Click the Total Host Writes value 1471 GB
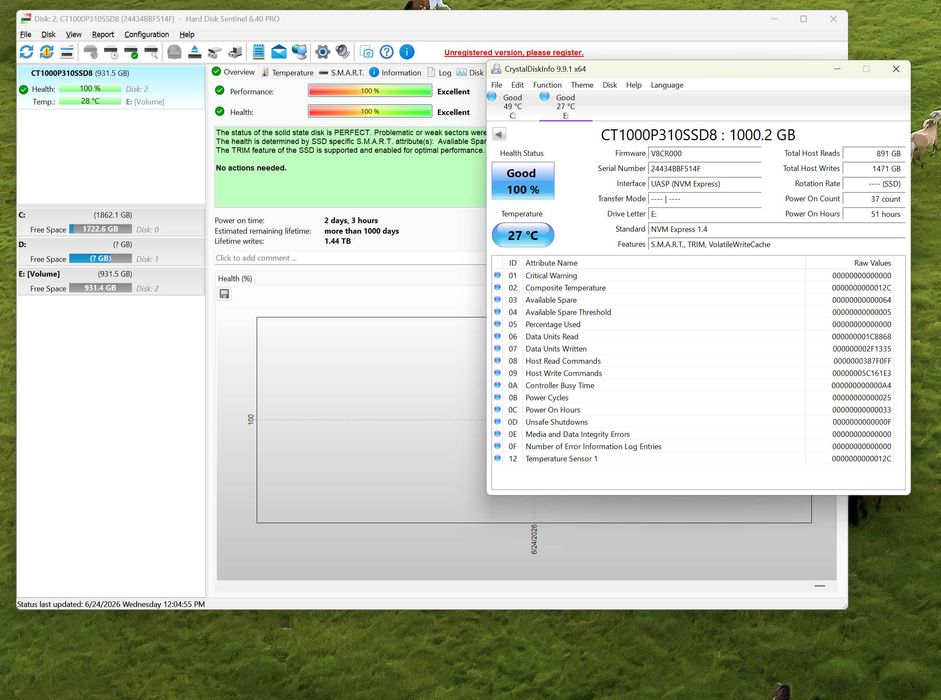 873,169
